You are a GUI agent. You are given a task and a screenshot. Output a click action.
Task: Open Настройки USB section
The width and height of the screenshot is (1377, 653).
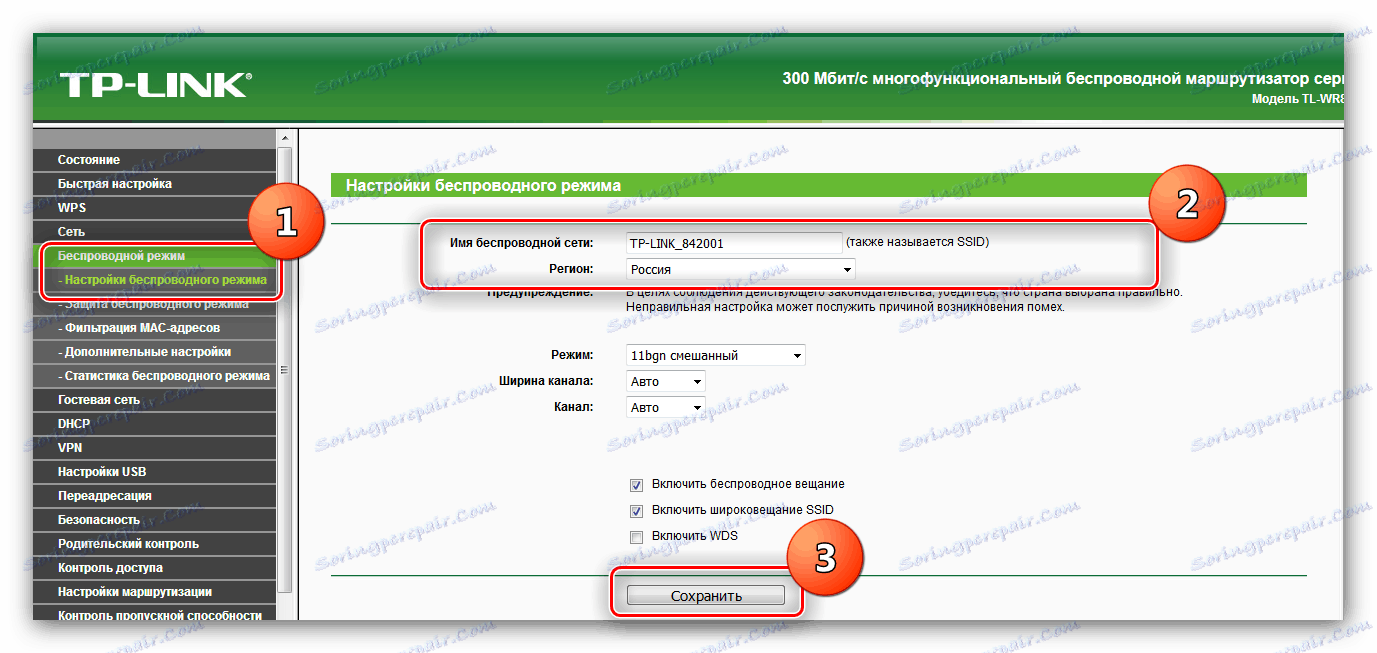[x=154, y=472]
